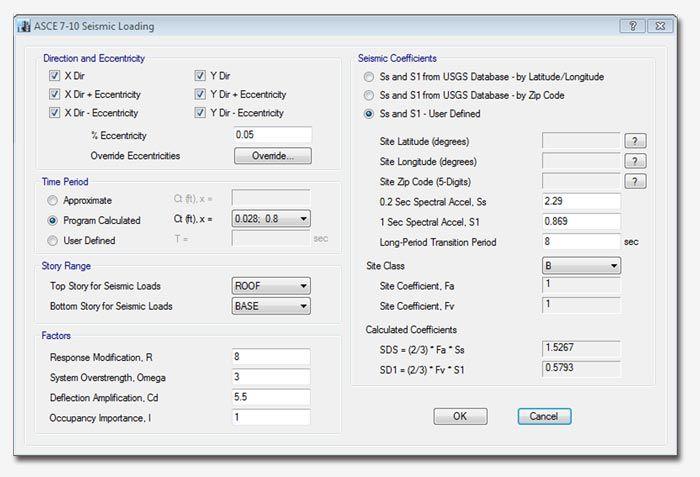This screenshot has height=477, width=700.
Task: Click the question button beside Site Longitude
Action: (635, 161)
